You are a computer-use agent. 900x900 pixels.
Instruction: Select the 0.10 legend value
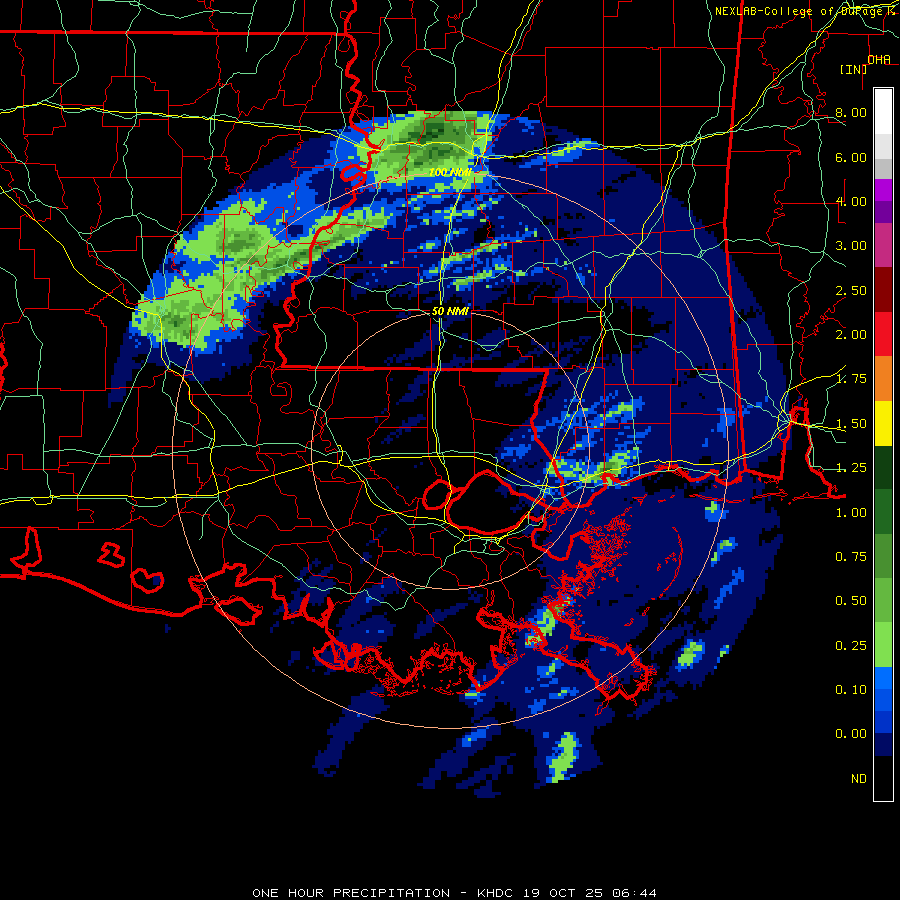tap(851, 690)
